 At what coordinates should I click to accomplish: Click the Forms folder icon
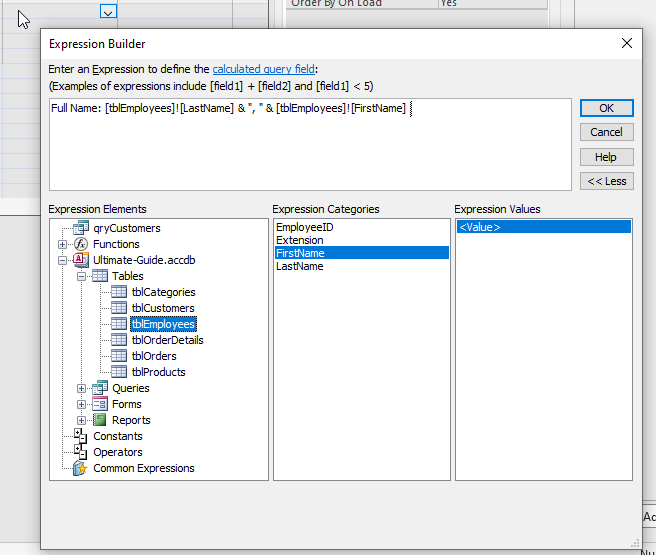pos(100,404)
